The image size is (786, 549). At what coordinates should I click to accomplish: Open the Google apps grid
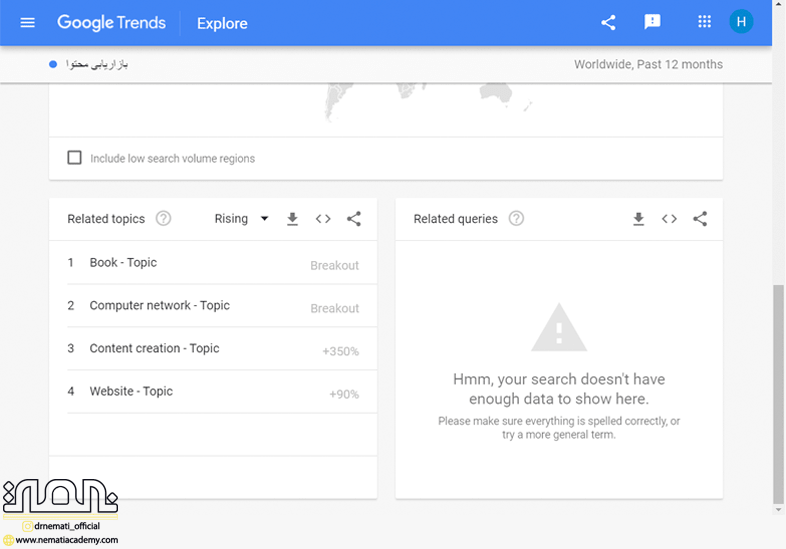pyautogui.click(x=704, y=22)
